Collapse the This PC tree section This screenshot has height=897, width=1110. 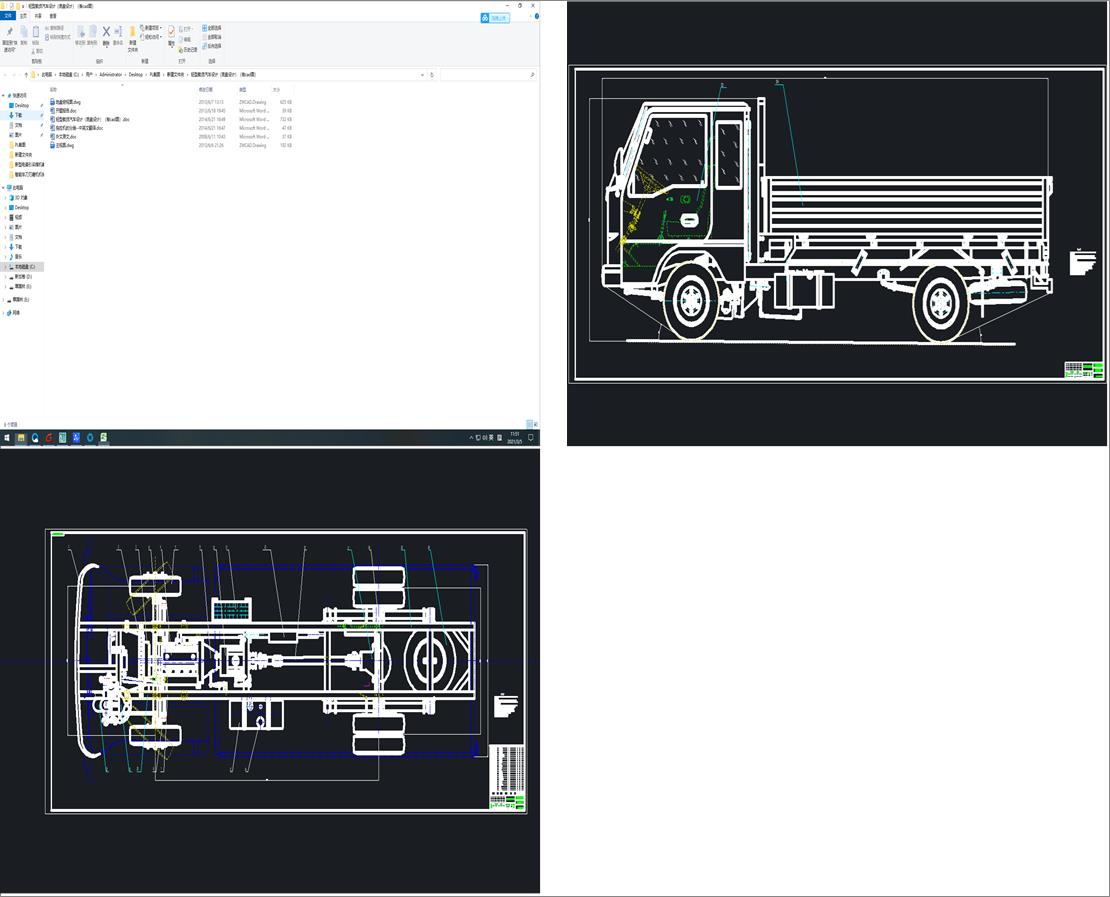tap(4, 188)
